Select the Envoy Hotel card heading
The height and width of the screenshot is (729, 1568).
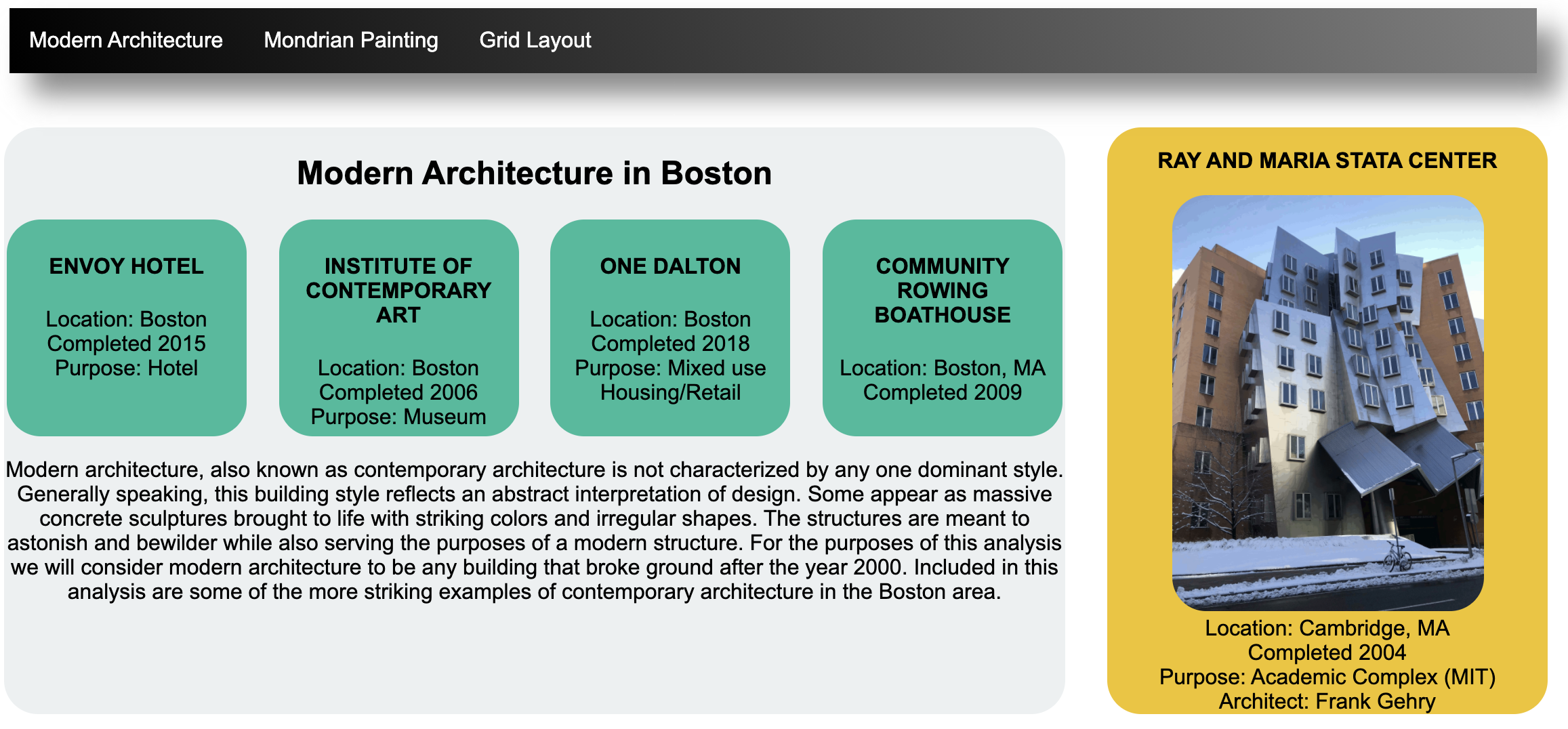tap(126, 266)
